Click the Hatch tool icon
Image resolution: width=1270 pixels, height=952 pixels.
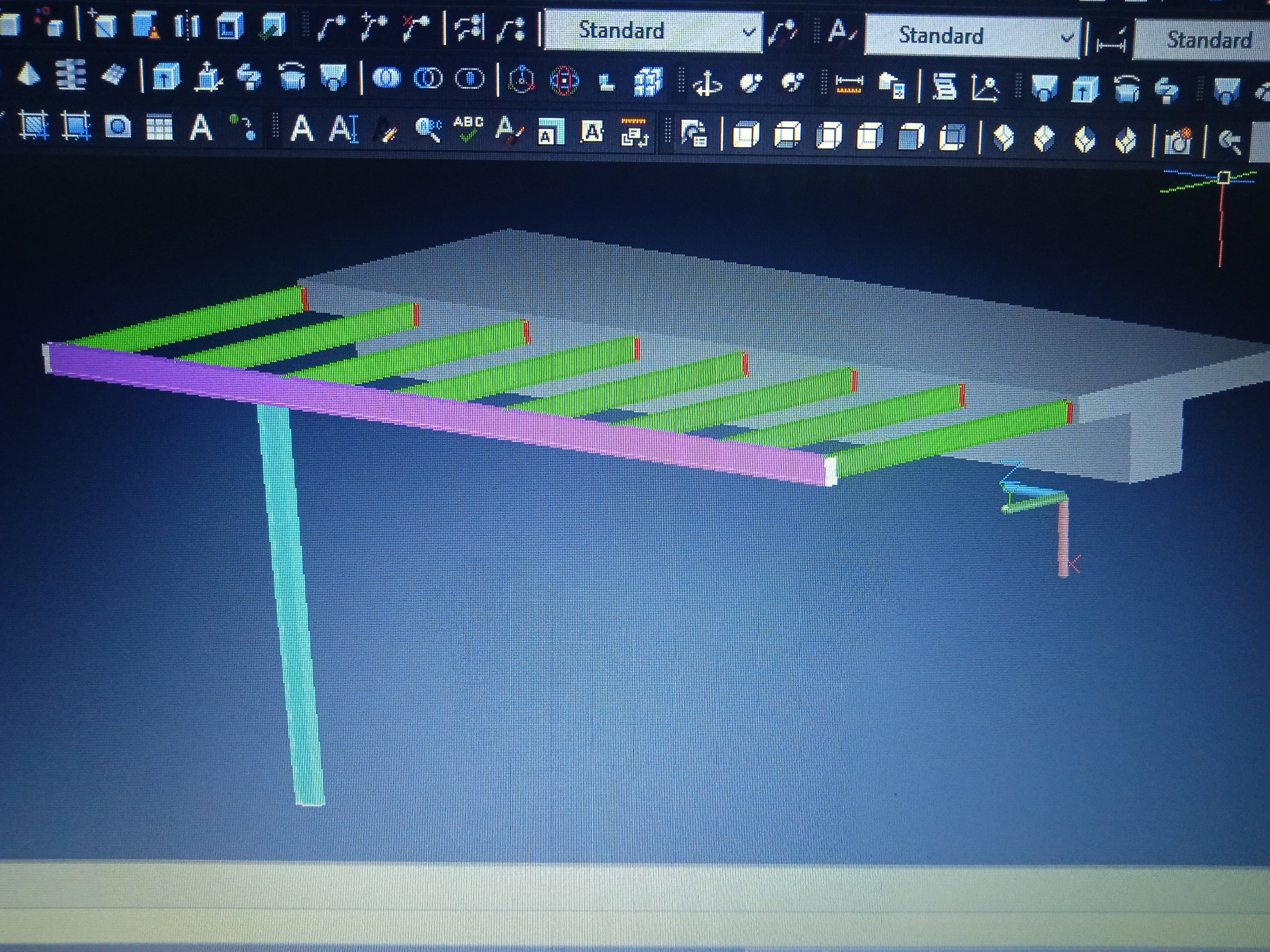34,126
